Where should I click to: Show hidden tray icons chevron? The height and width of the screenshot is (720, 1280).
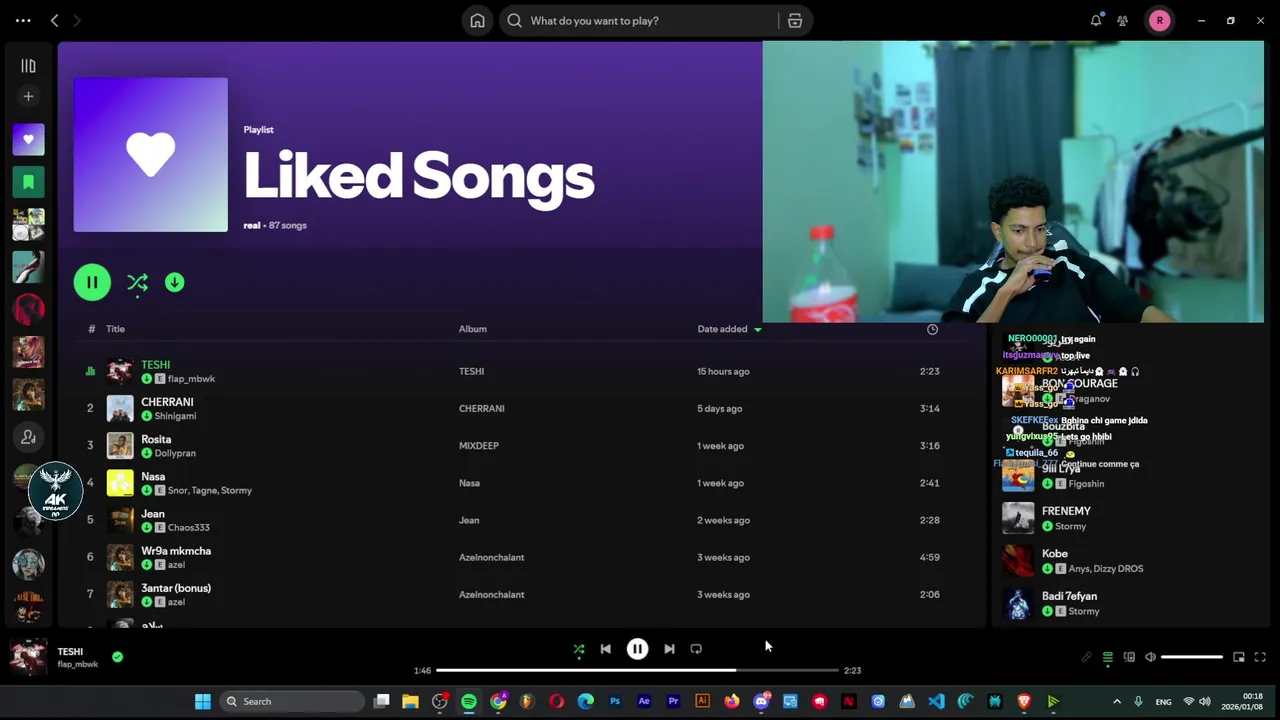pos(1117,701)
